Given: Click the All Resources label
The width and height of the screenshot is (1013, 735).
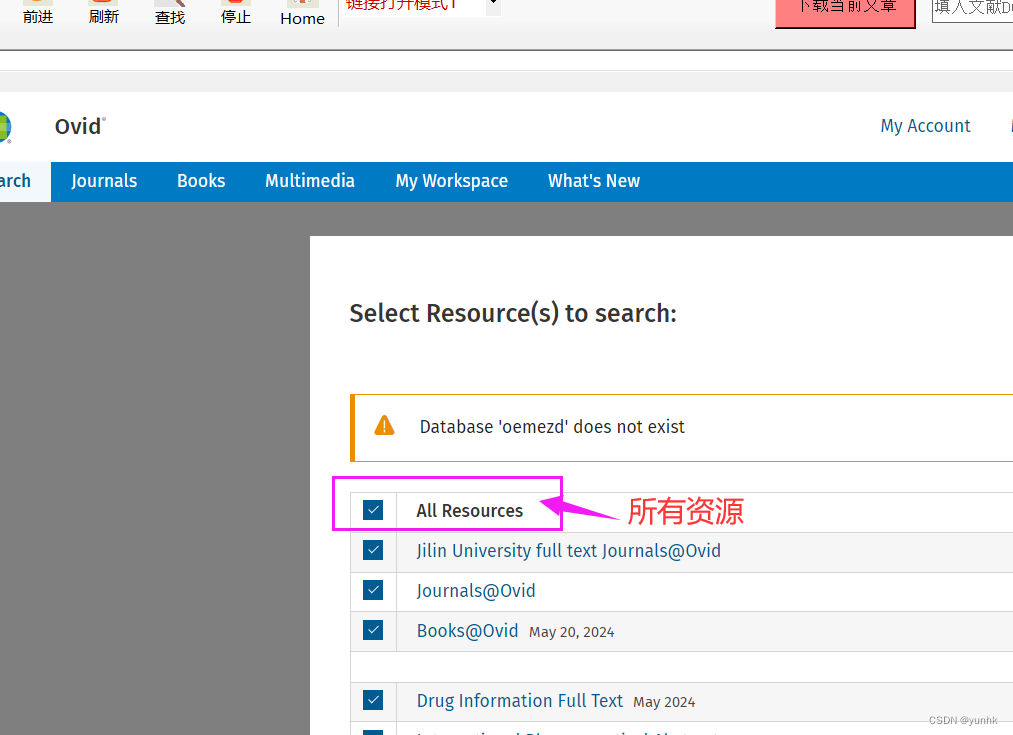Looking at the screenshot, I should 470,511.
